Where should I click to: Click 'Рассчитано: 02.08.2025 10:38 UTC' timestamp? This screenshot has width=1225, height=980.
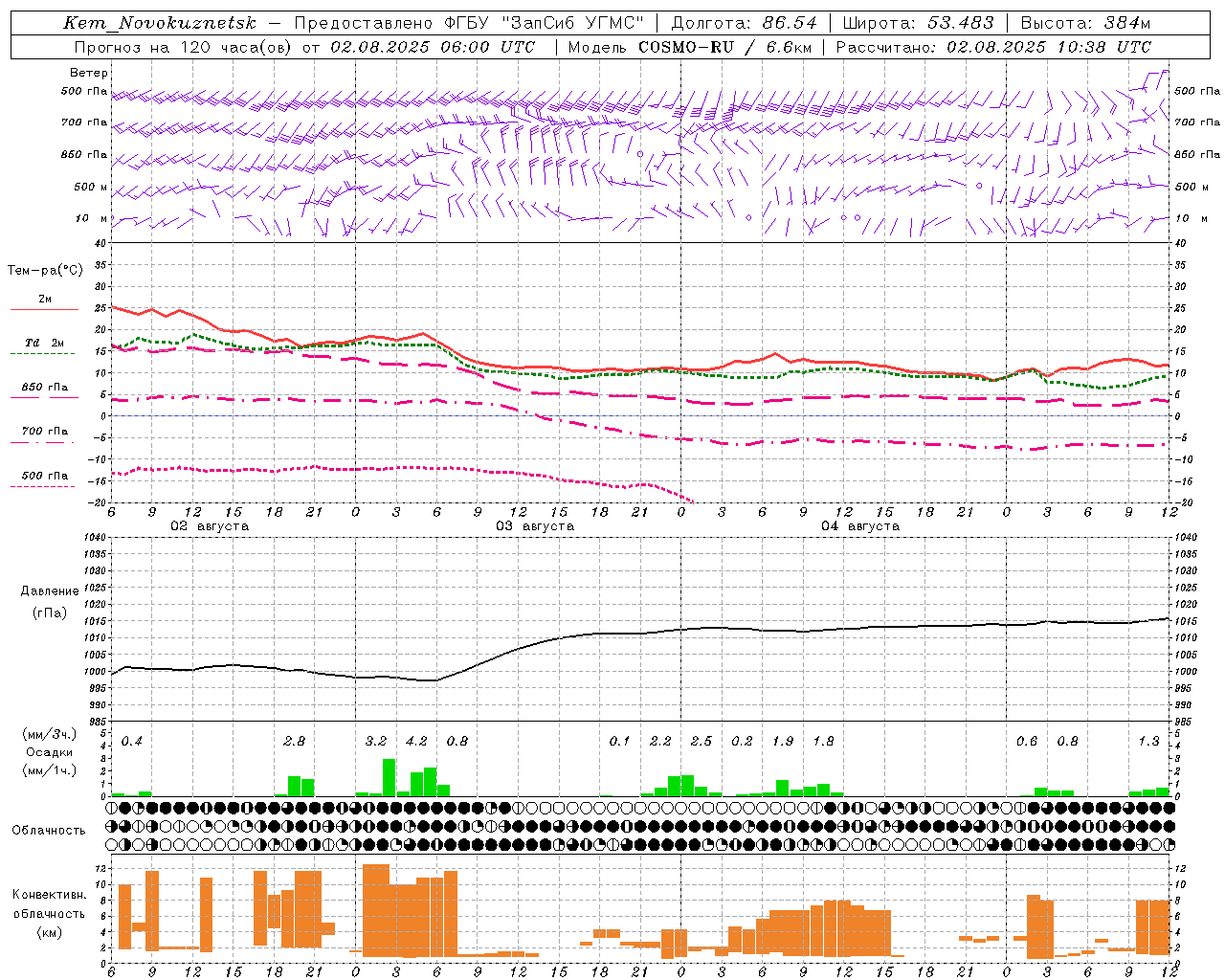(993, 47)
